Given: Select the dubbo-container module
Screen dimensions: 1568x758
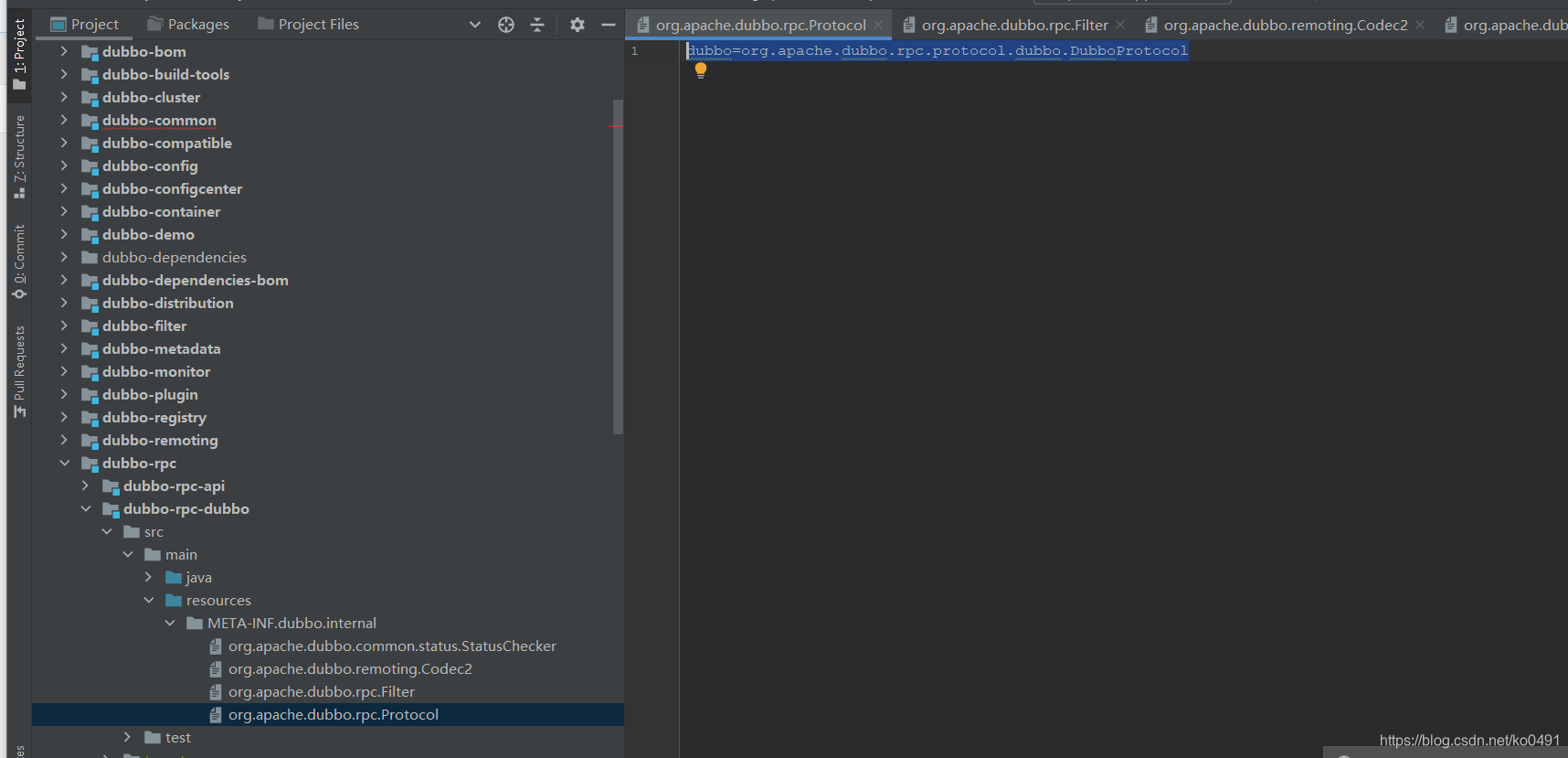Looking at the screenshot, I should (x=161, y=211).
